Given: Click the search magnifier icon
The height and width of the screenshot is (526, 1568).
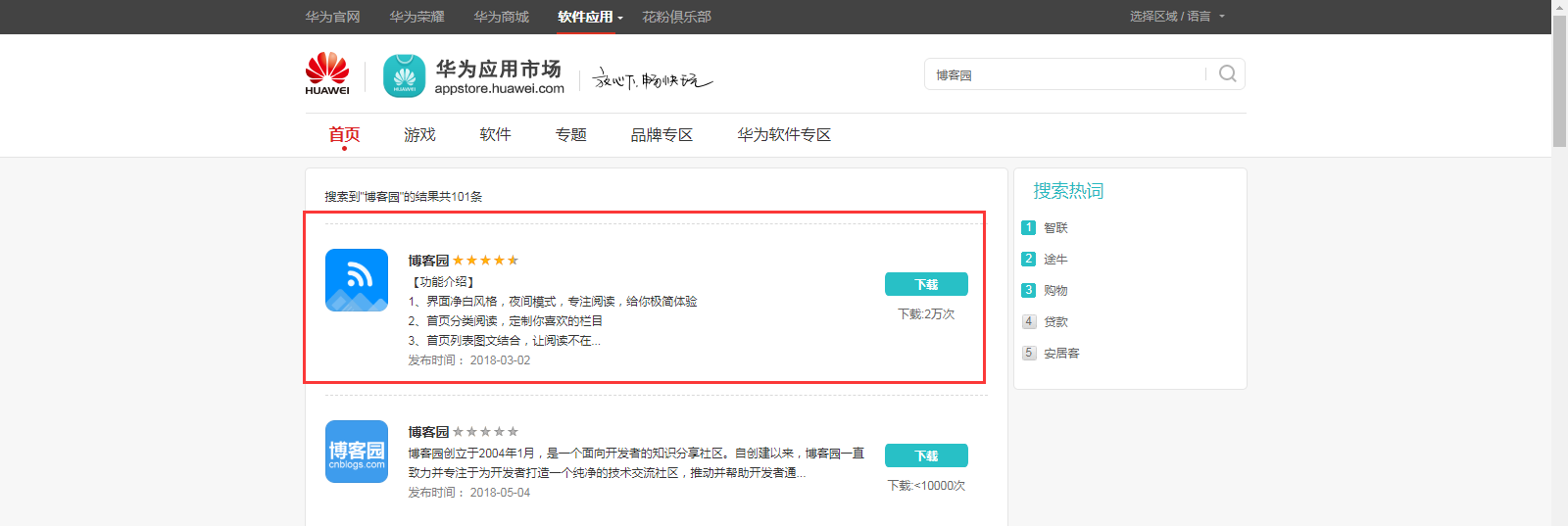Looking at the screenshot, I should click(1227, 74).
